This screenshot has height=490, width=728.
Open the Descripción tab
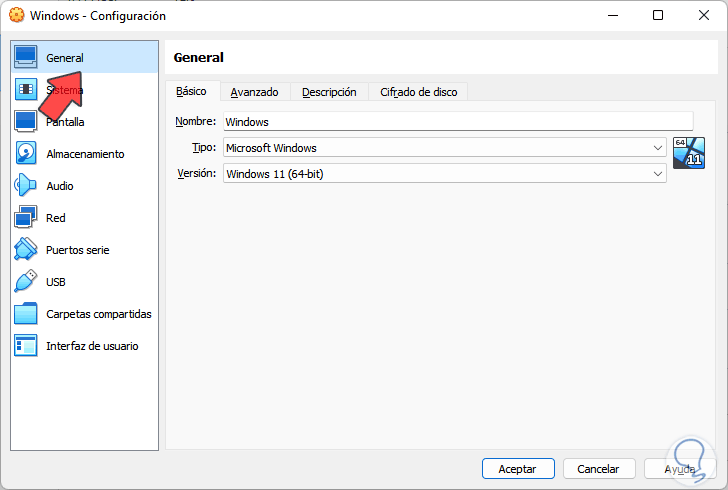pos(329,92)
